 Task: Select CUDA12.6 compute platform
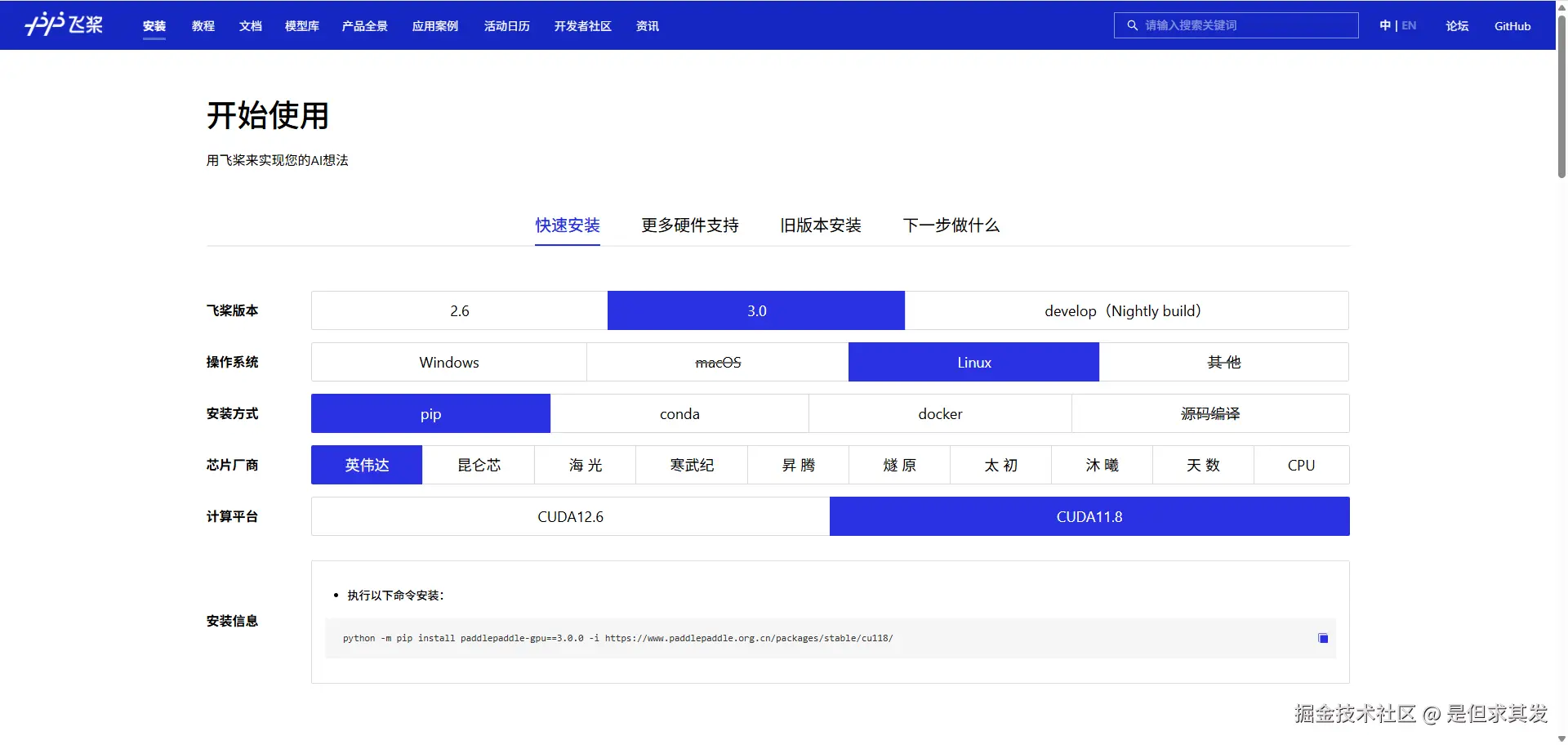point(569,516)
